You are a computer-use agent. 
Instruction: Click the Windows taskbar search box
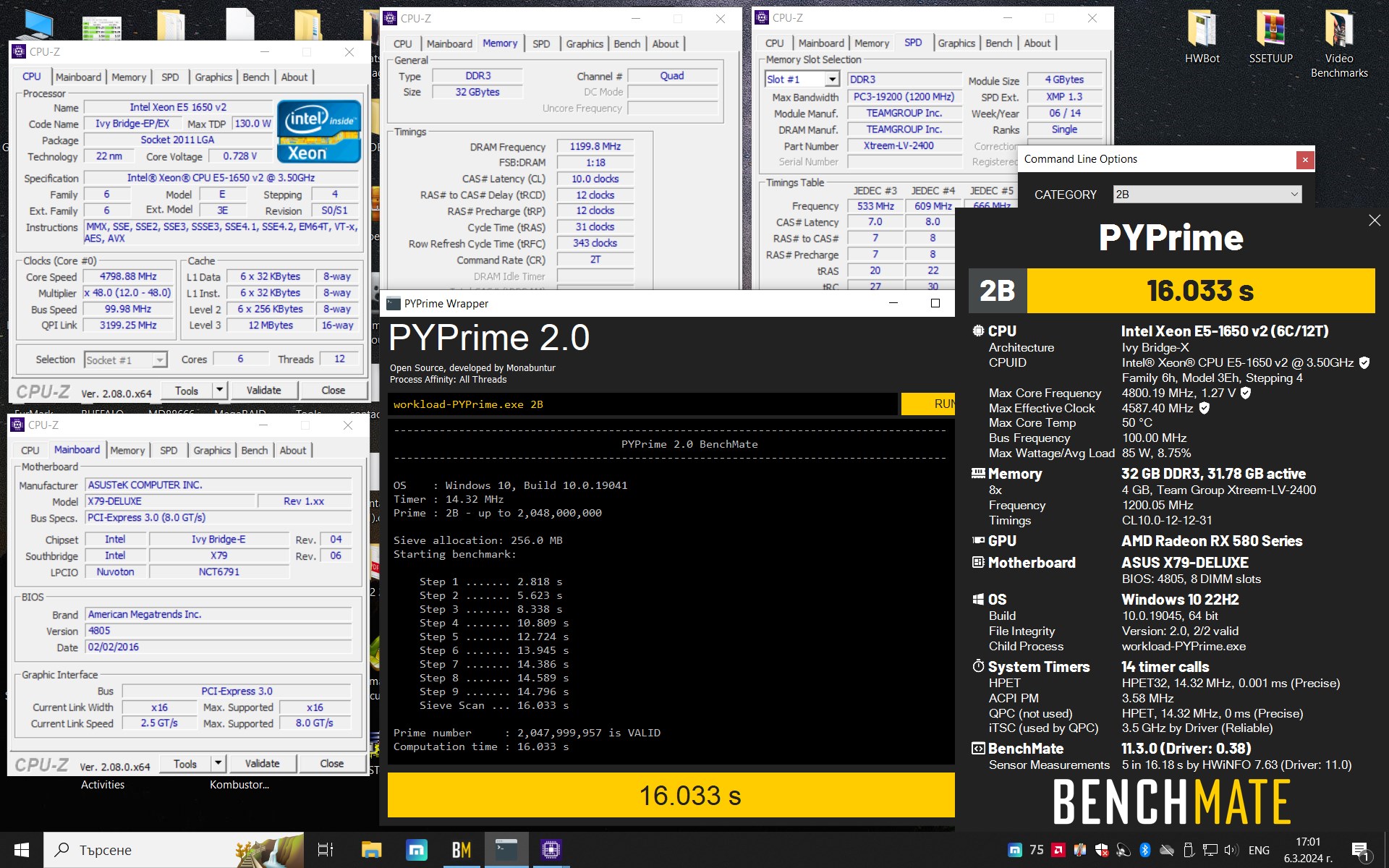[174, 850]
